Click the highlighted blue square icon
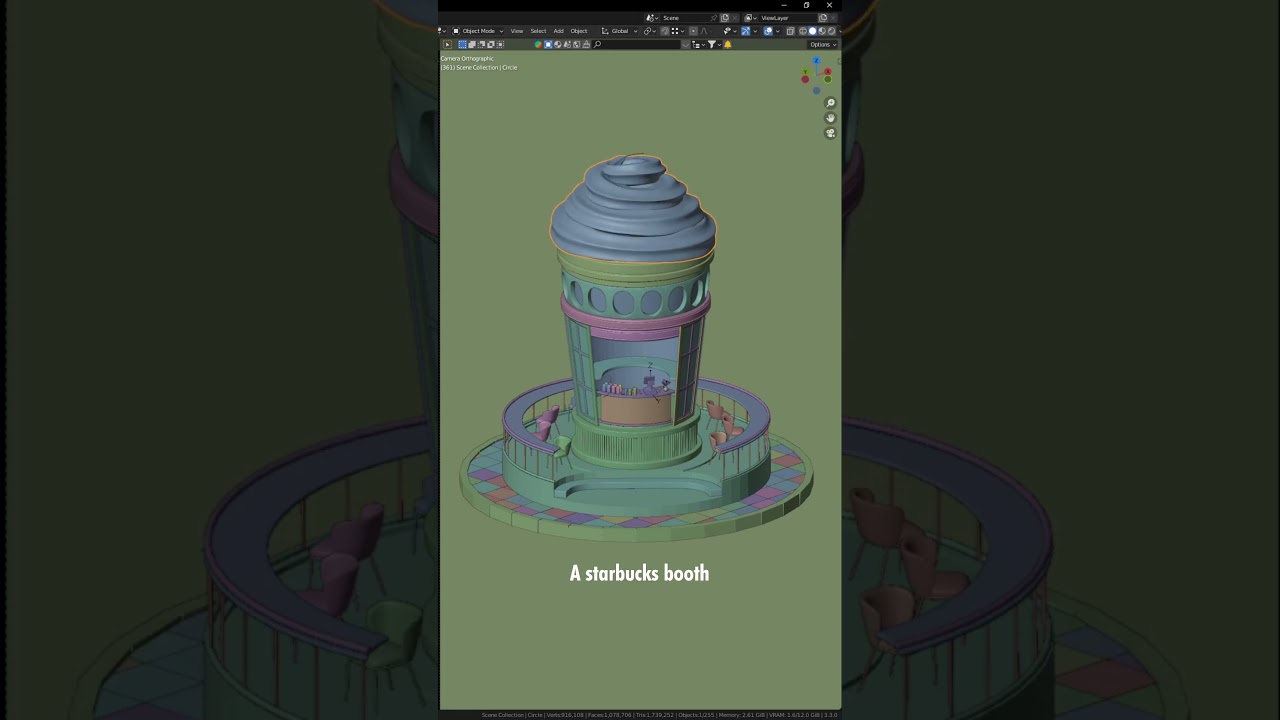This screenshot has height=720, width=1280. (x=548, y=44)
